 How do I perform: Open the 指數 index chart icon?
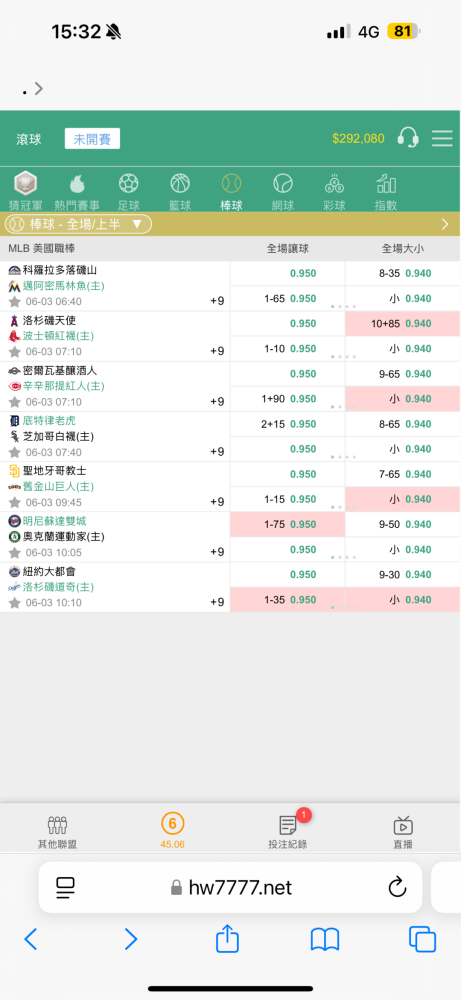386,184
